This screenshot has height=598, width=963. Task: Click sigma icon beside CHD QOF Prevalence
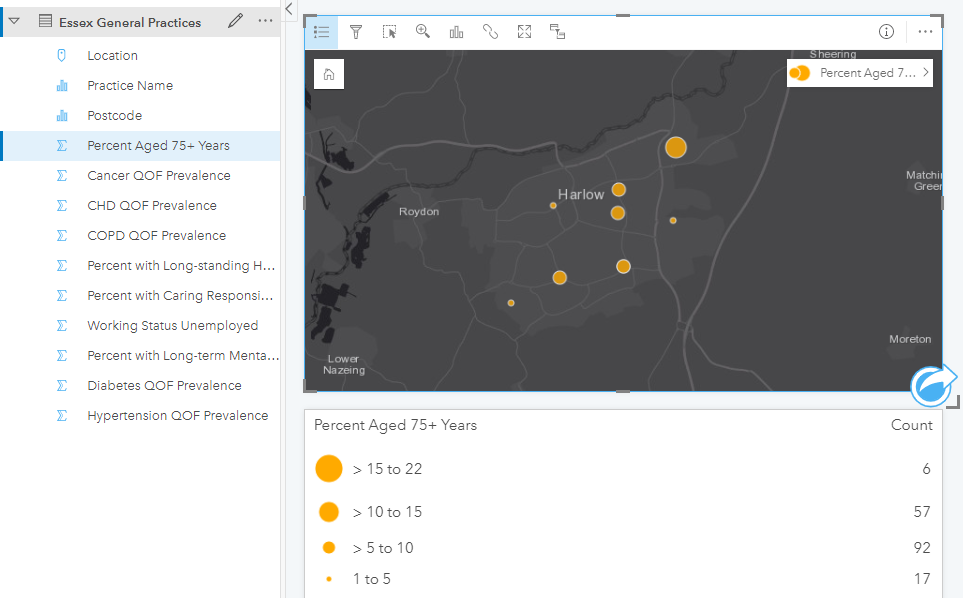pos(62,206)
